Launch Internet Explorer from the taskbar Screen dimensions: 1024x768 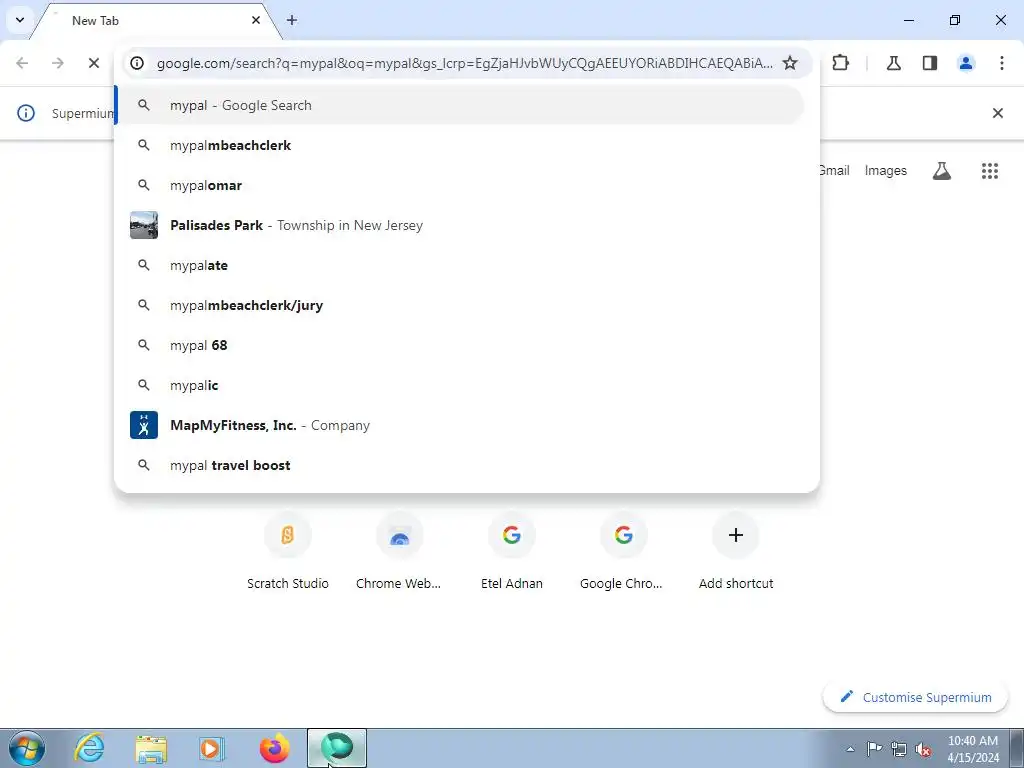(x=89, y=748)
